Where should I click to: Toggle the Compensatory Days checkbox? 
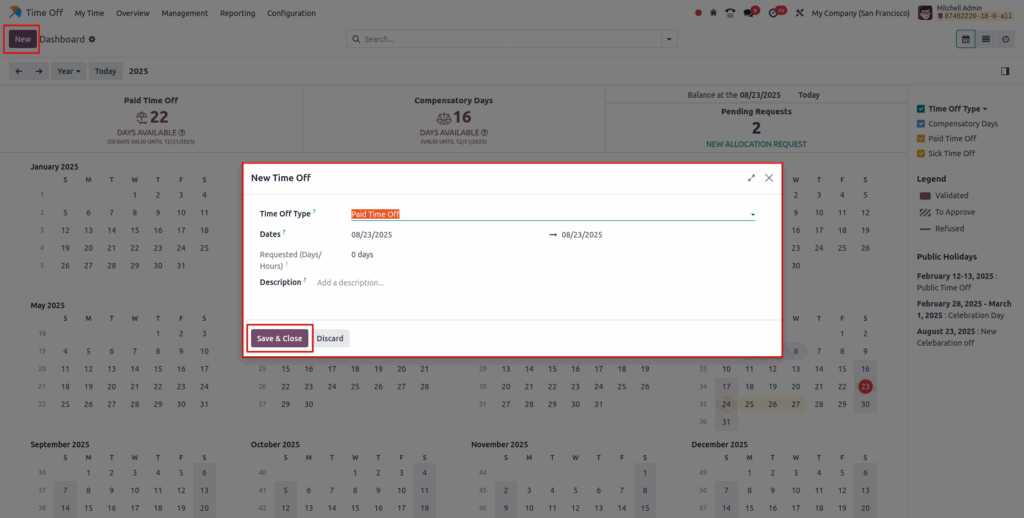[x=921, y=124]
